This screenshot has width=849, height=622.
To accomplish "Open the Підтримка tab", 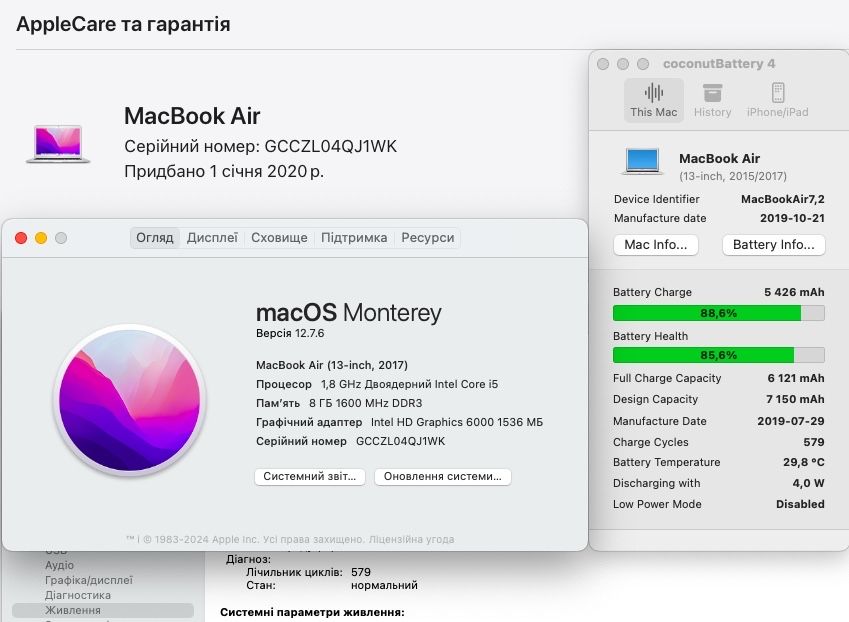I will (x=354, y=238).
